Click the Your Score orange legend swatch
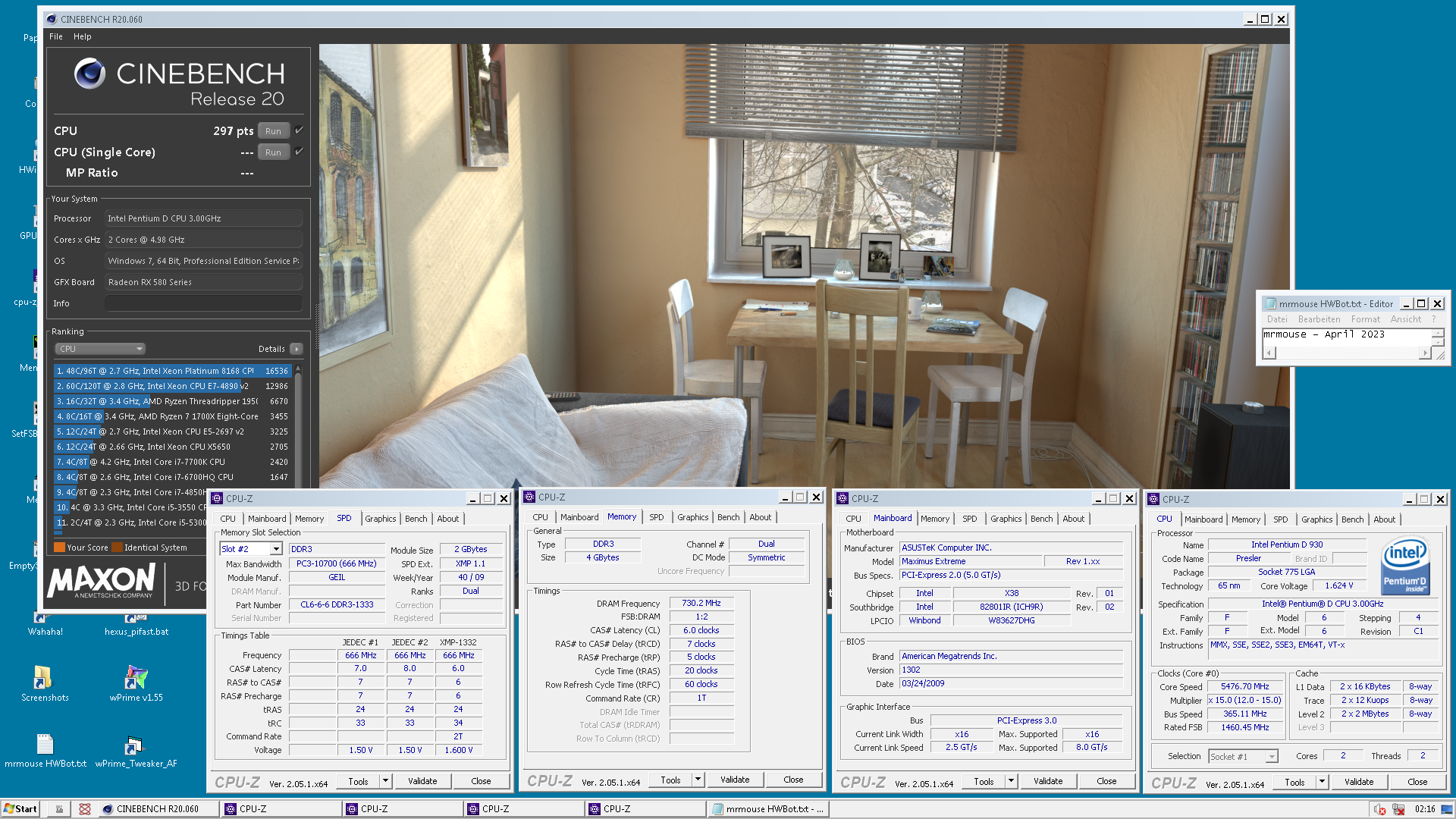Screen dimensions: 1456x819 pos(59,548)
